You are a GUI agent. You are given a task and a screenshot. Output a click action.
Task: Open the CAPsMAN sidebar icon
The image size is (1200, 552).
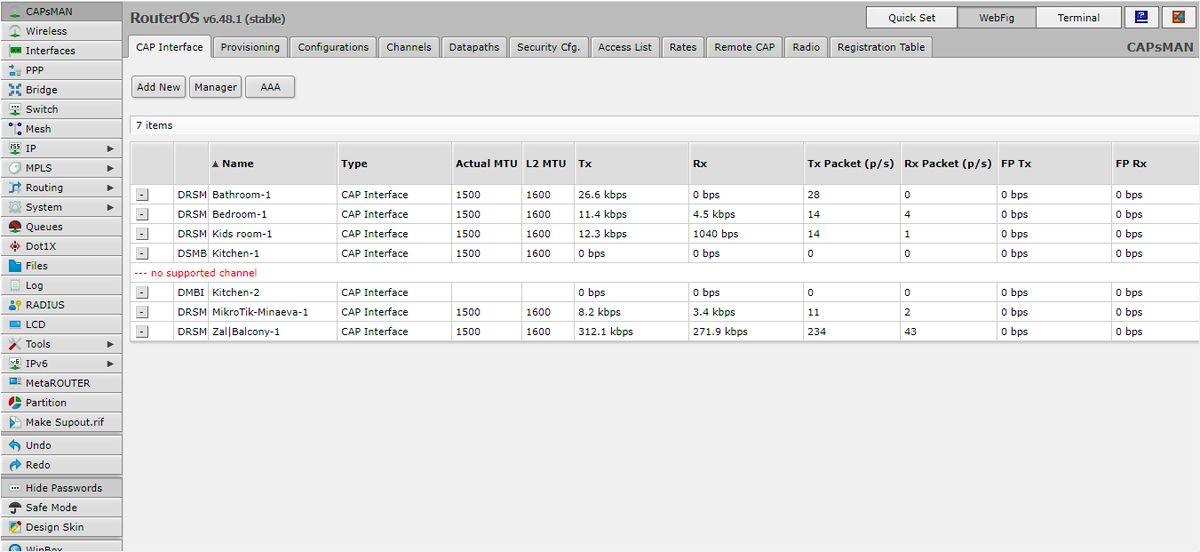coord(15,12)
